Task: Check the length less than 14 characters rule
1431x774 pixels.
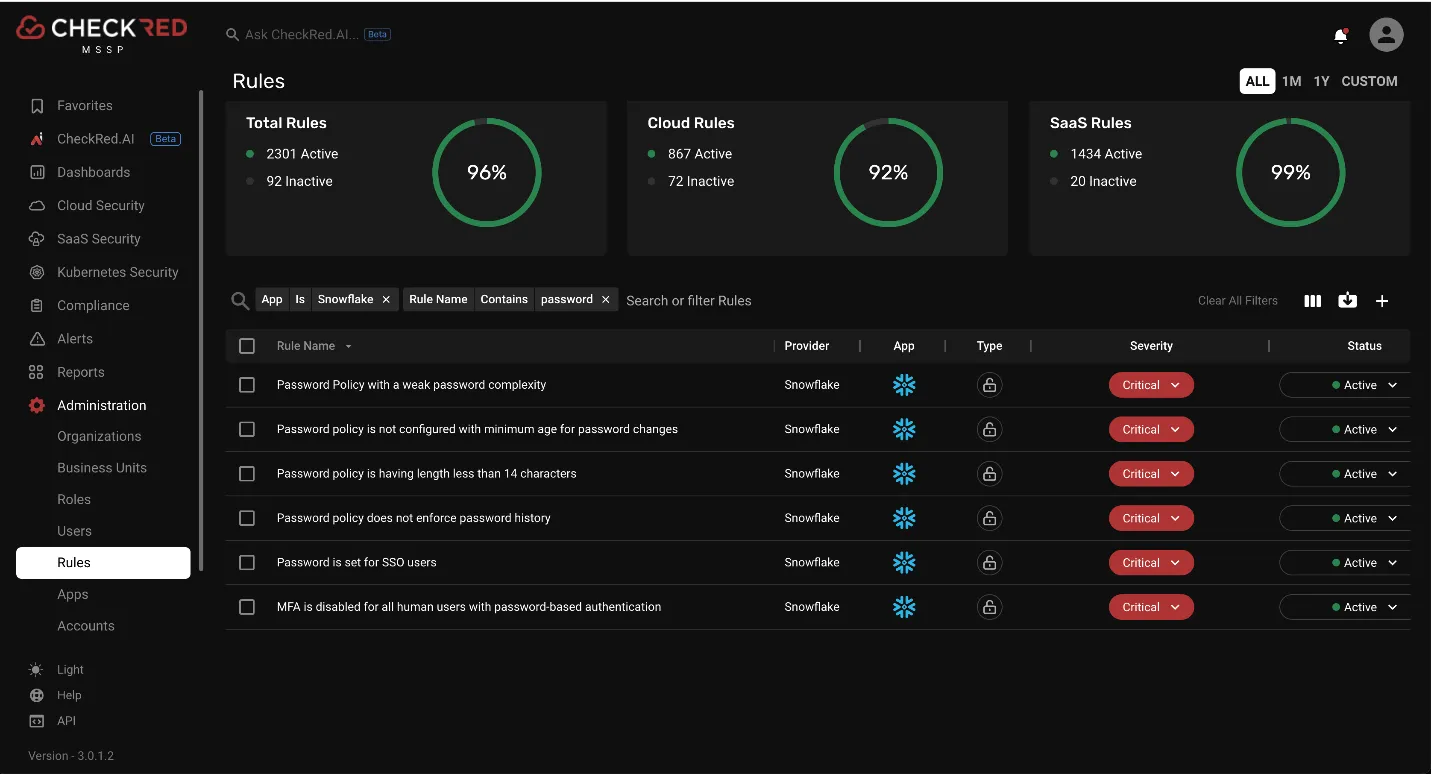Action: pyautogui.click(x=247, y=474)
